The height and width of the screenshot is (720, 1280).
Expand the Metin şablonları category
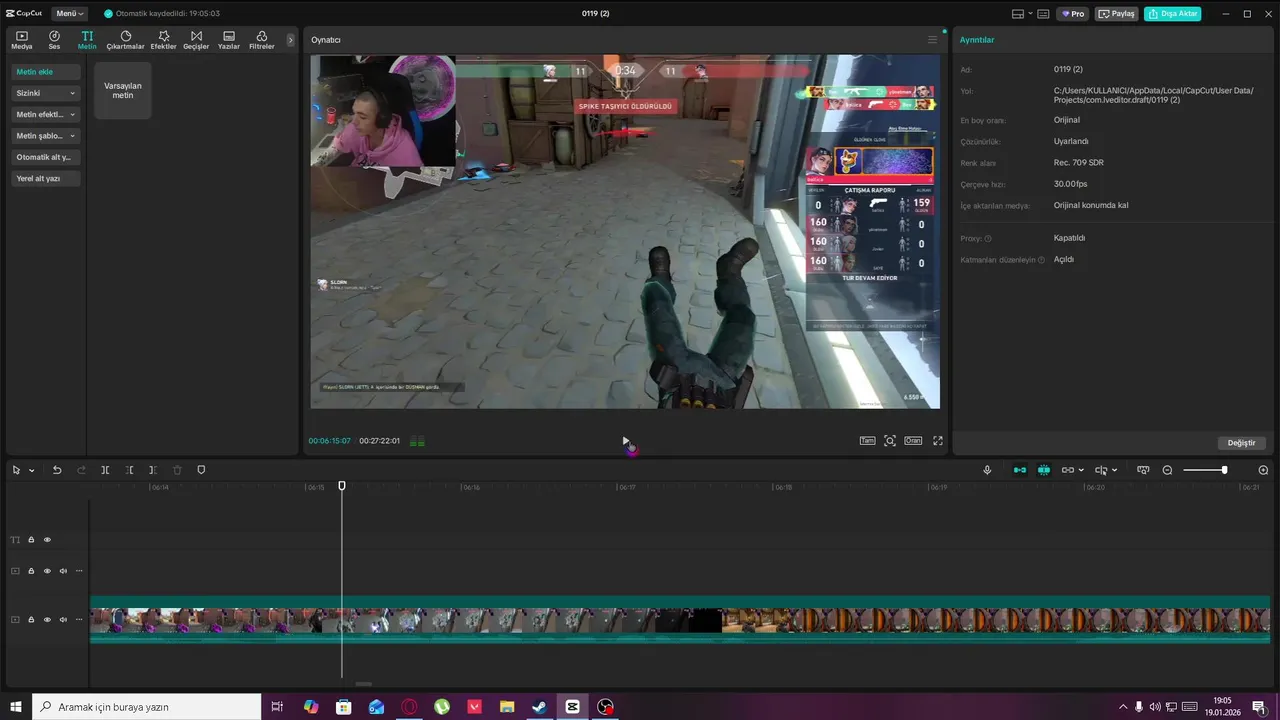(x=46, y=136)
